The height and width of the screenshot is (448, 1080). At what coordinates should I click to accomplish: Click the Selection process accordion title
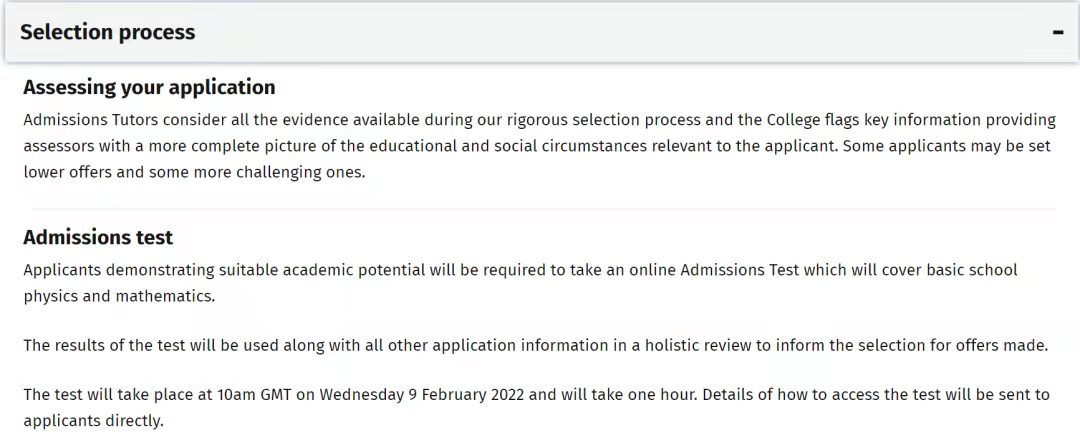click(x=107, y=32)
